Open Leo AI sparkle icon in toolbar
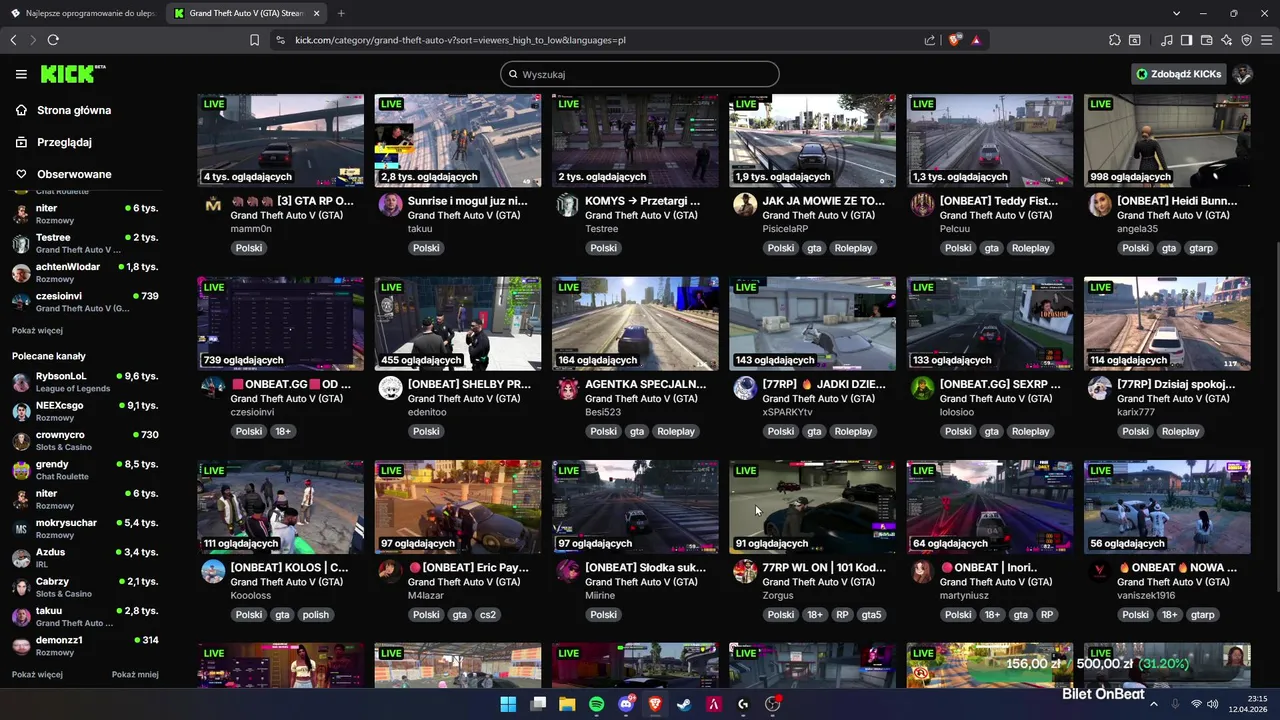 pos(1227,40)
